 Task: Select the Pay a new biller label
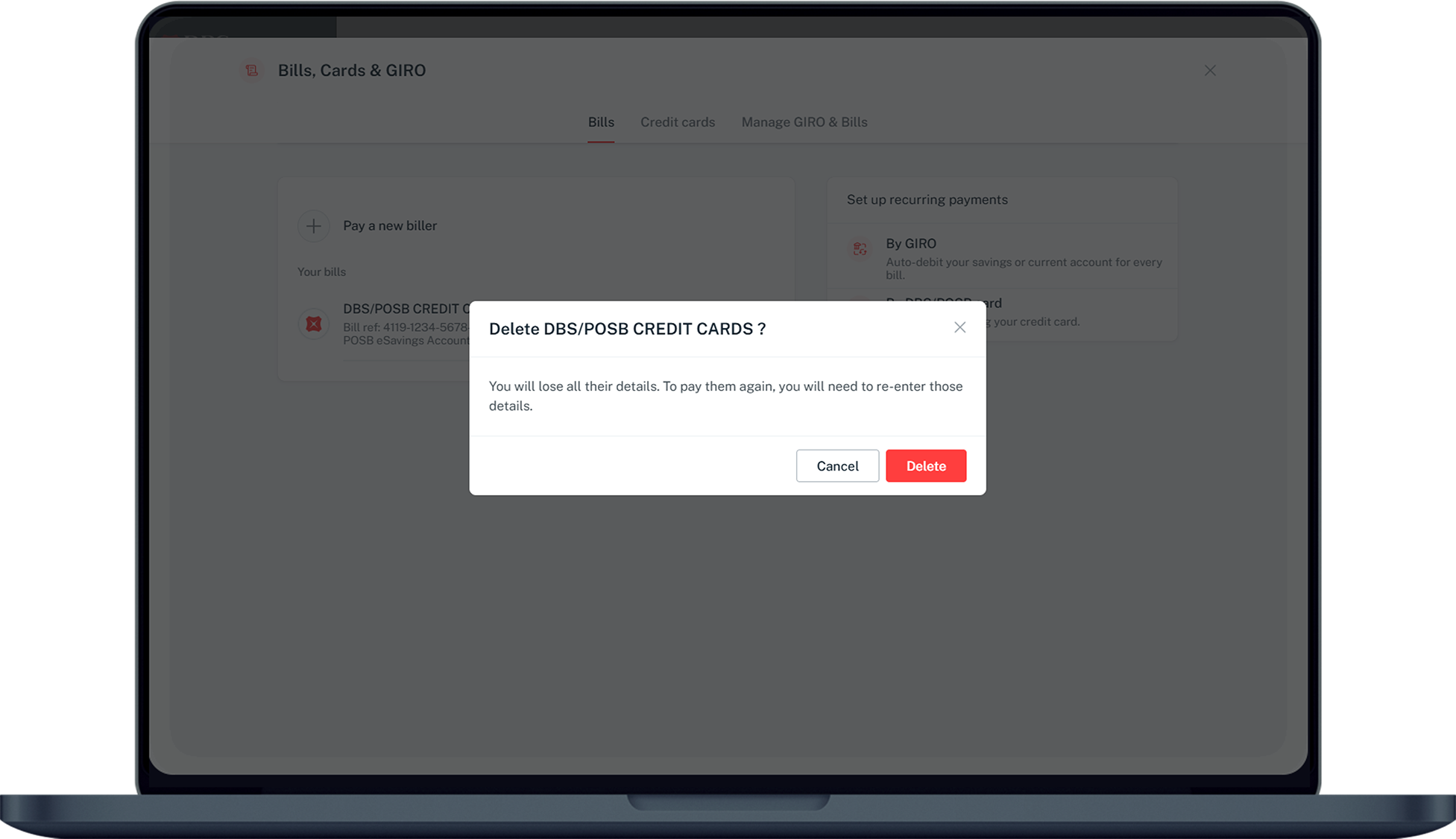[x=389, y=226]
